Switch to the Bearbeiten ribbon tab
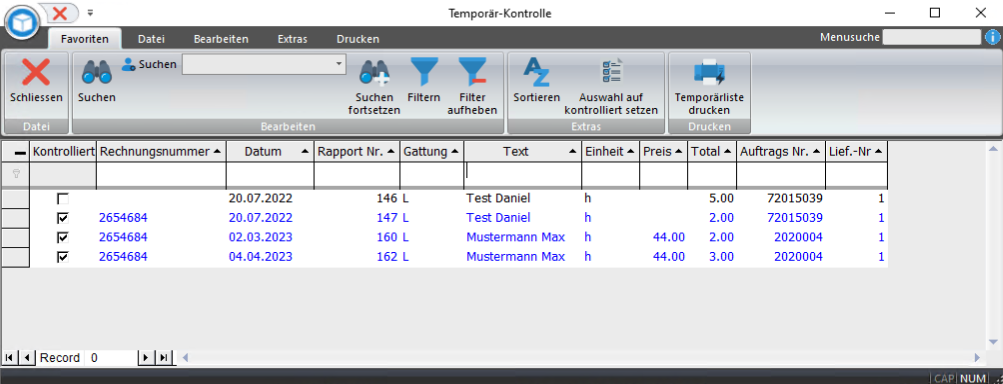The image size is (1003, 384). tap(221, 39)
